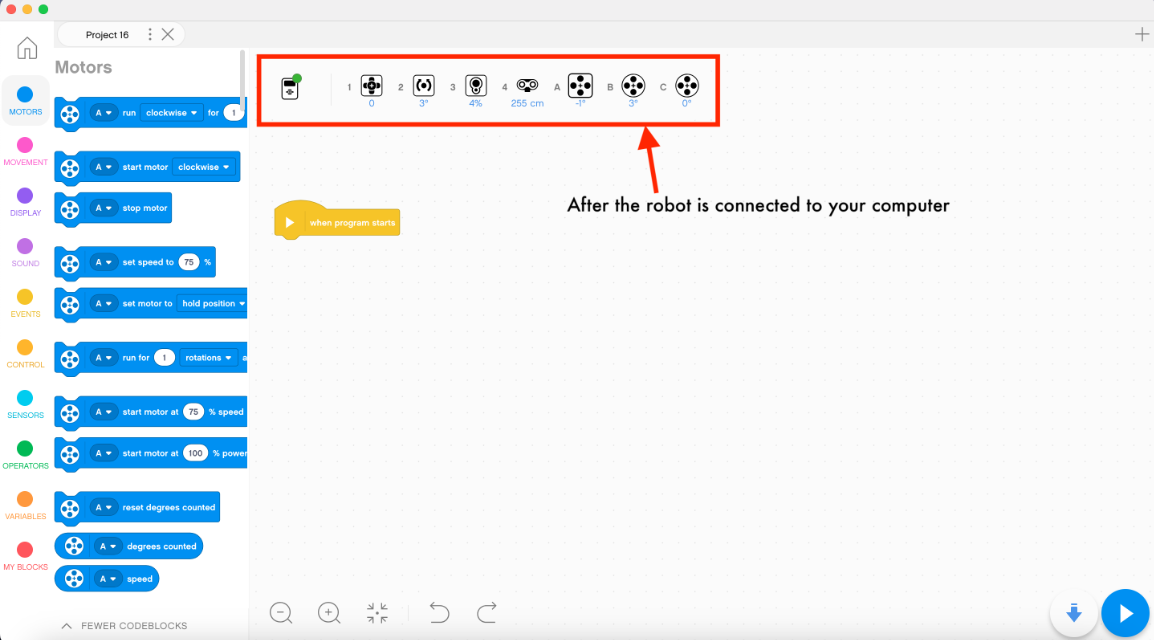
Task: Fit blocks to screen center icon
Action: click(377, 613)
